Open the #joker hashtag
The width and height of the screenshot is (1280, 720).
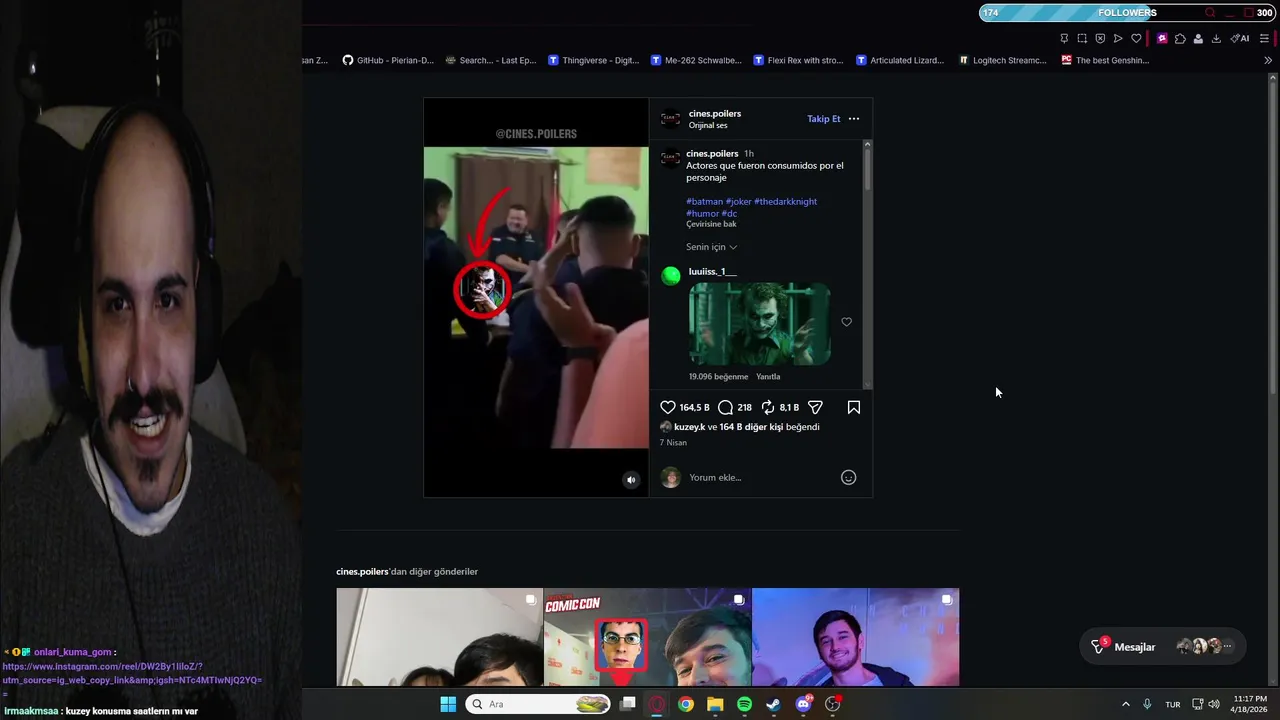point(738,201)
